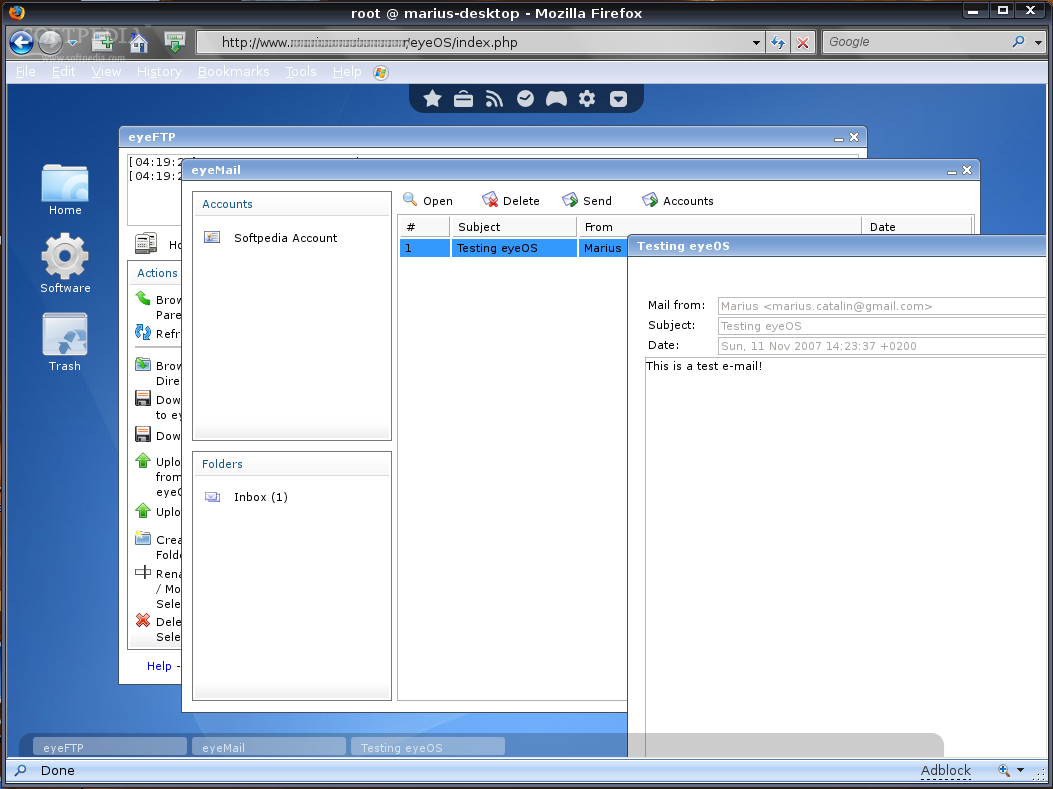Click the clock icon in eyeOS dock

(525, 99)
